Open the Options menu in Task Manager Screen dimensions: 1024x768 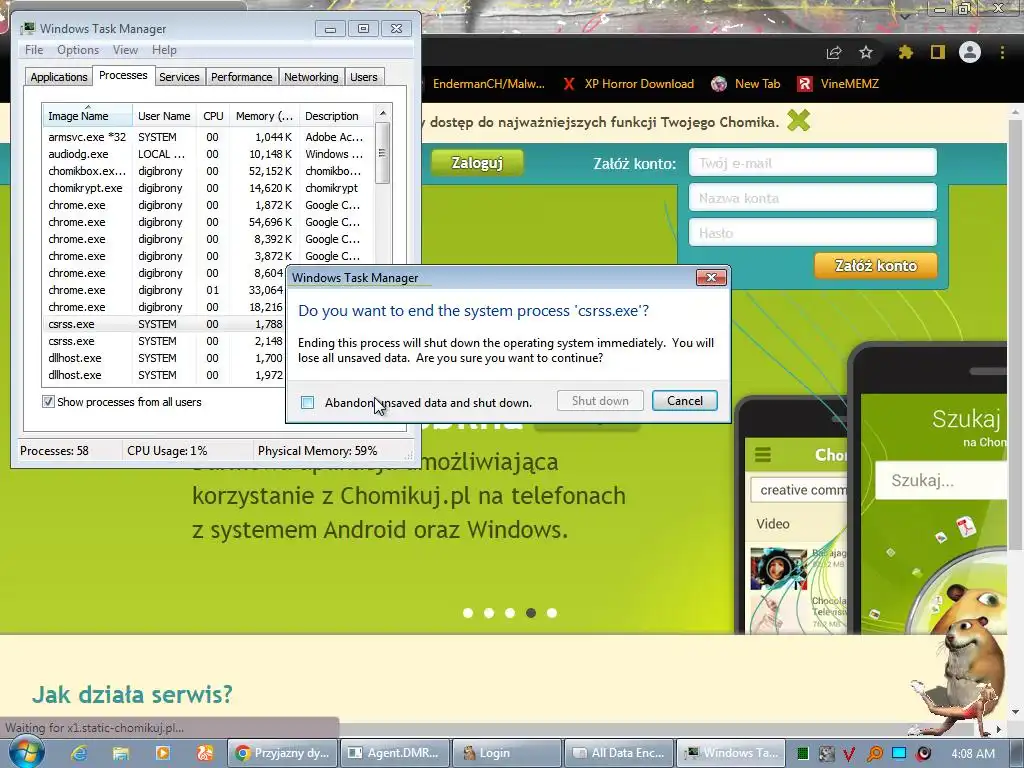[78, 50]
